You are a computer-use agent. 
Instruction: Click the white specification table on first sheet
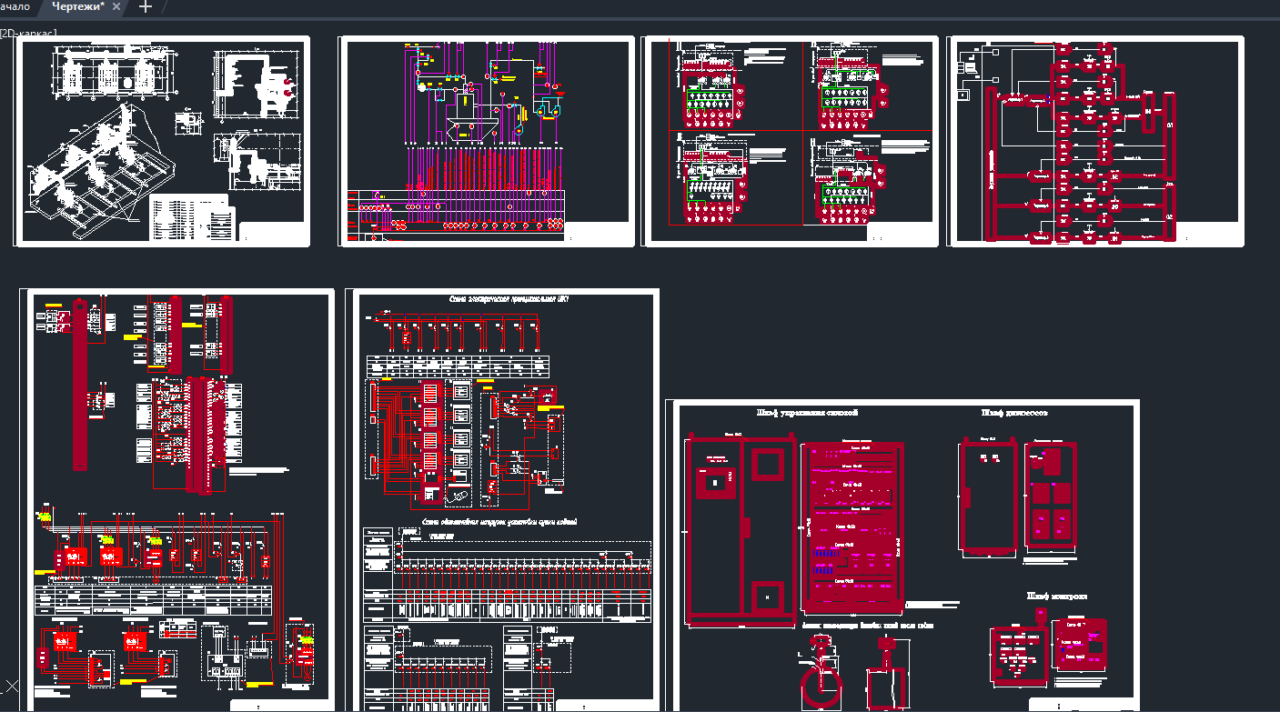click(190, 216)
